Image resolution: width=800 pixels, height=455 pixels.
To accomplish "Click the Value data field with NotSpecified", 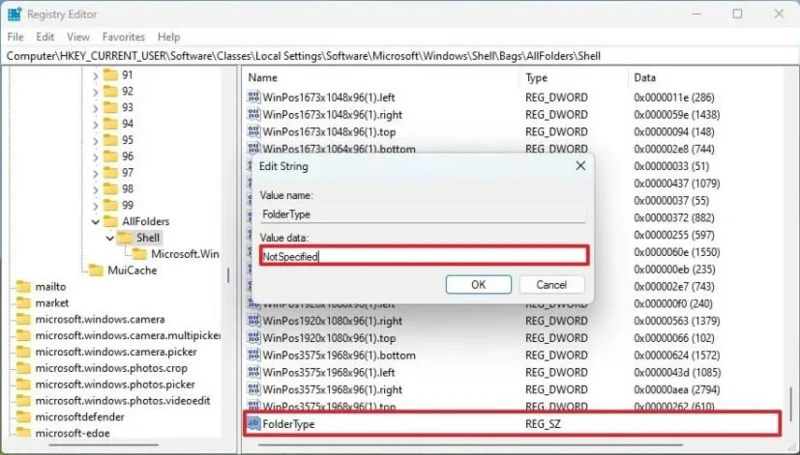I will coord(424,256).
